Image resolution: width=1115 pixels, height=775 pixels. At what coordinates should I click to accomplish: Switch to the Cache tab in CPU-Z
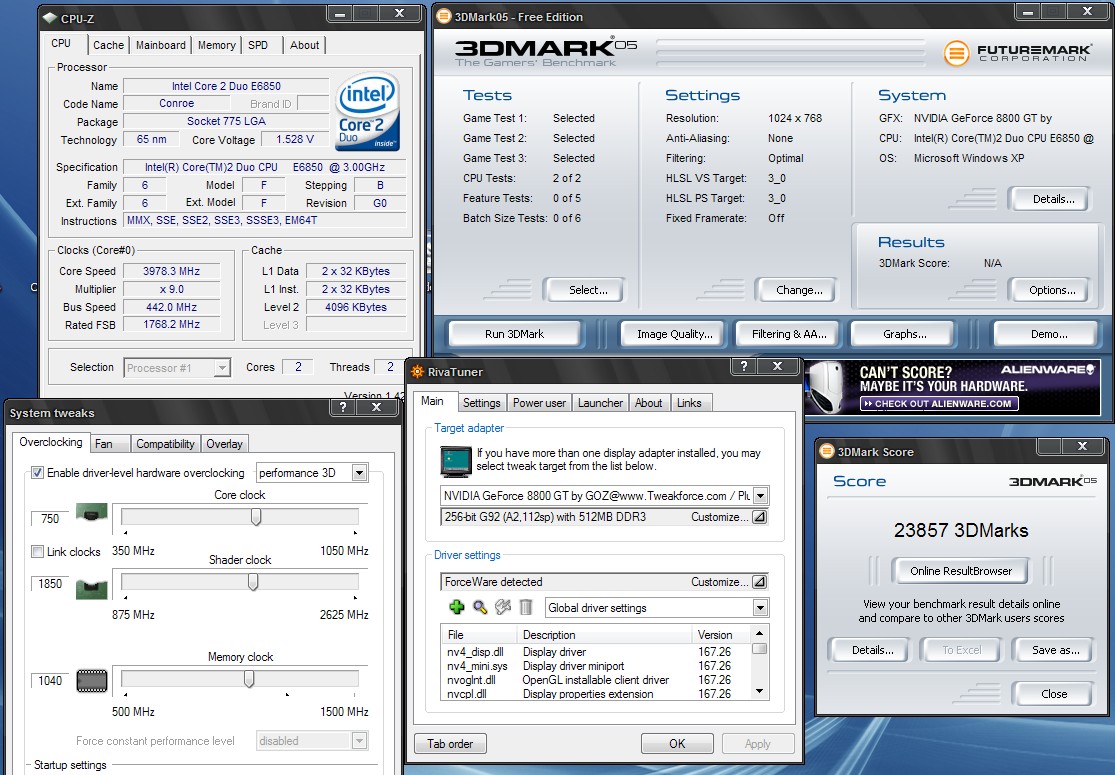pos(108,45)
